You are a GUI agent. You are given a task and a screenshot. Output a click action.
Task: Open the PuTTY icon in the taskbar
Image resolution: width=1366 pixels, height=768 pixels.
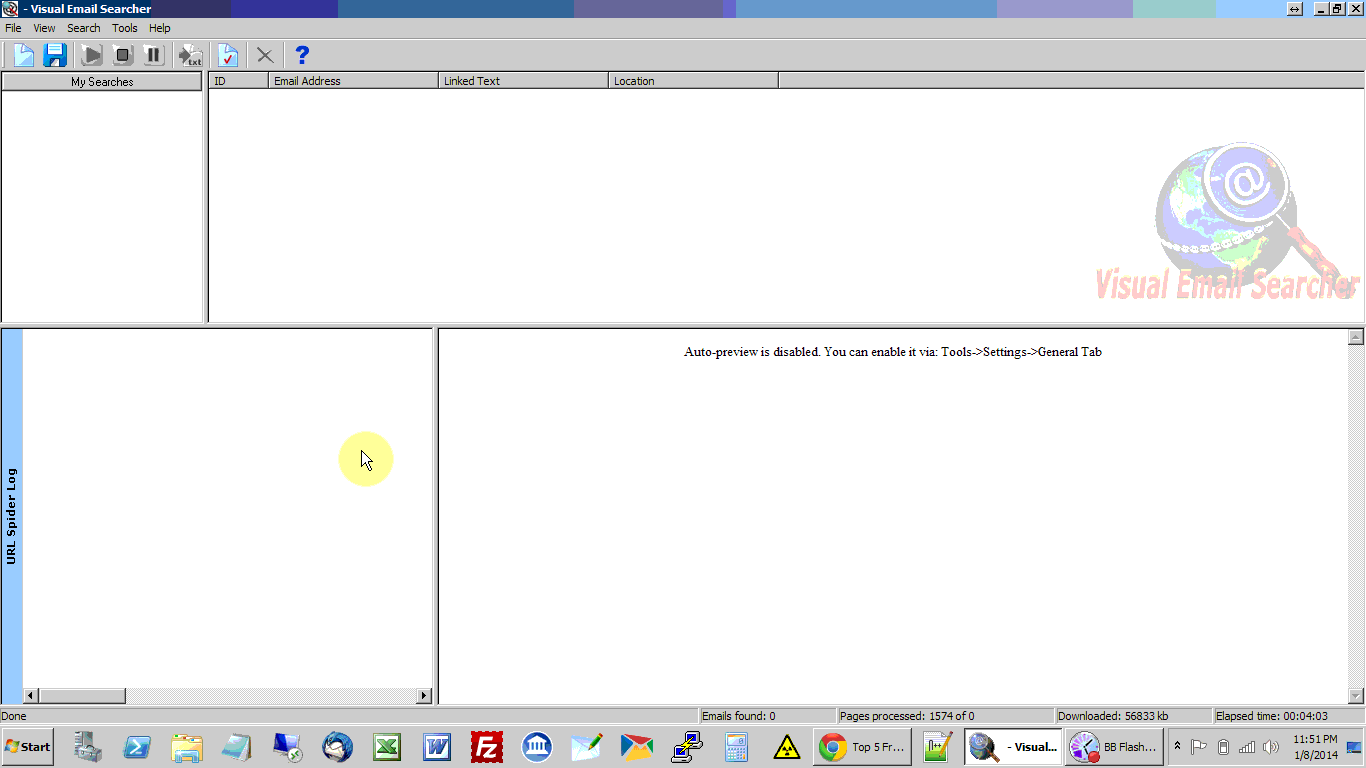[687, 747]
